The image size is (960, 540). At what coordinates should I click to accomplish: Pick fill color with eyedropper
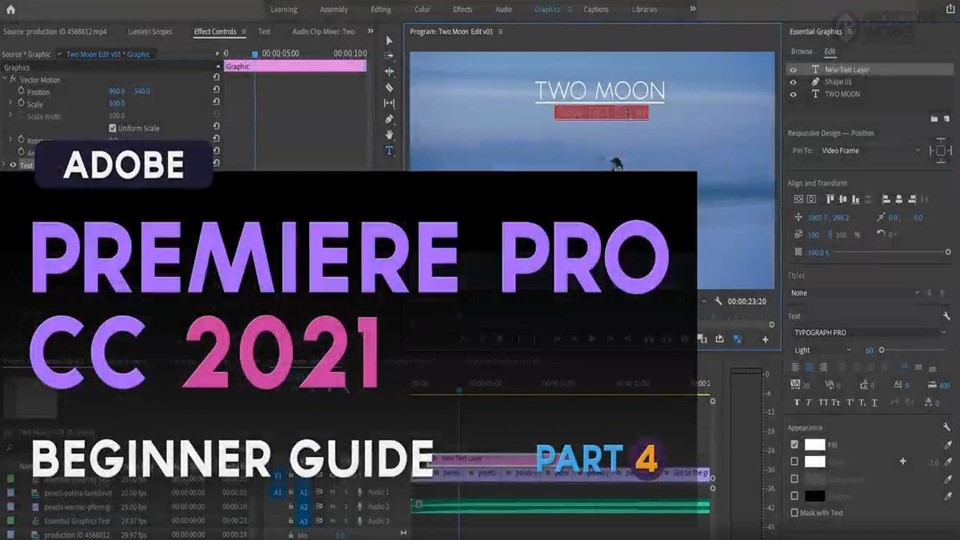[x=946, y=444]
